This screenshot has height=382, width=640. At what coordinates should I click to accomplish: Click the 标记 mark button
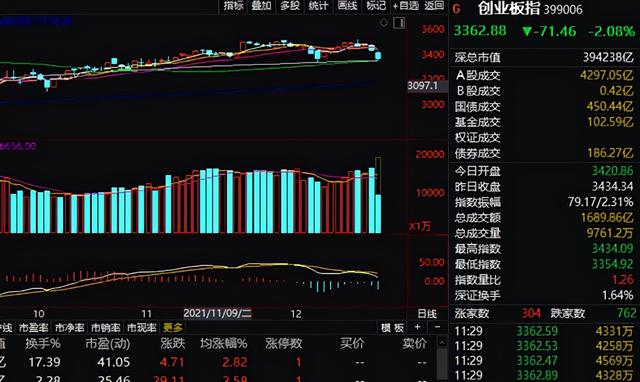(x=376, y=6)
